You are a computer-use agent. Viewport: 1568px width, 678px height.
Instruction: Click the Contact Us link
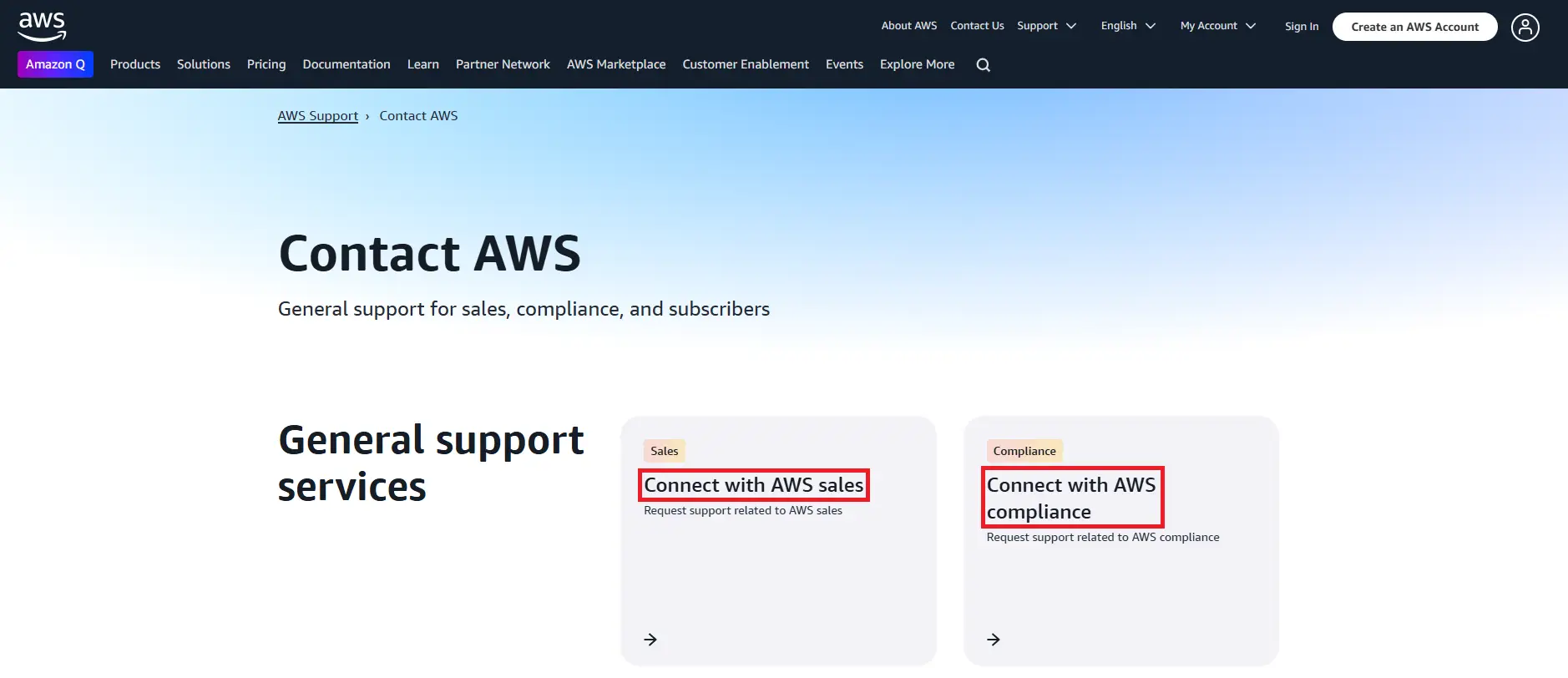pyautogui.click(x=977, y=26)
